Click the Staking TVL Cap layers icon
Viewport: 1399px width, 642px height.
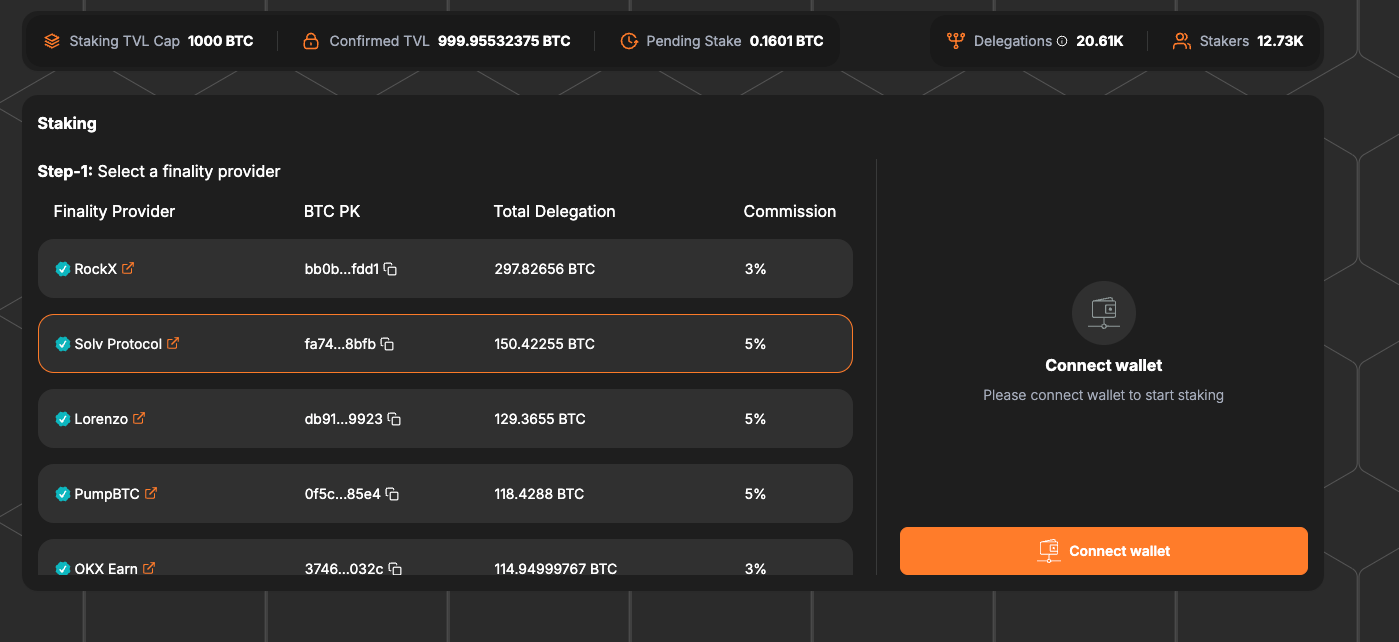pyautogui.click(x=52, y=41)
